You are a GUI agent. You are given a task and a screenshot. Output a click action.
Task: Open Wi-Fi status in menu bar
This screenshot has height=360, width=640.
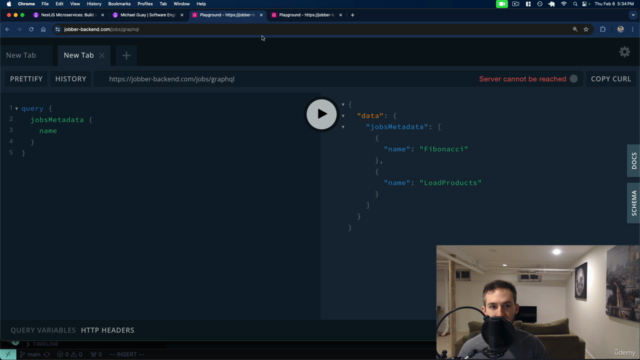pos(564,4)
